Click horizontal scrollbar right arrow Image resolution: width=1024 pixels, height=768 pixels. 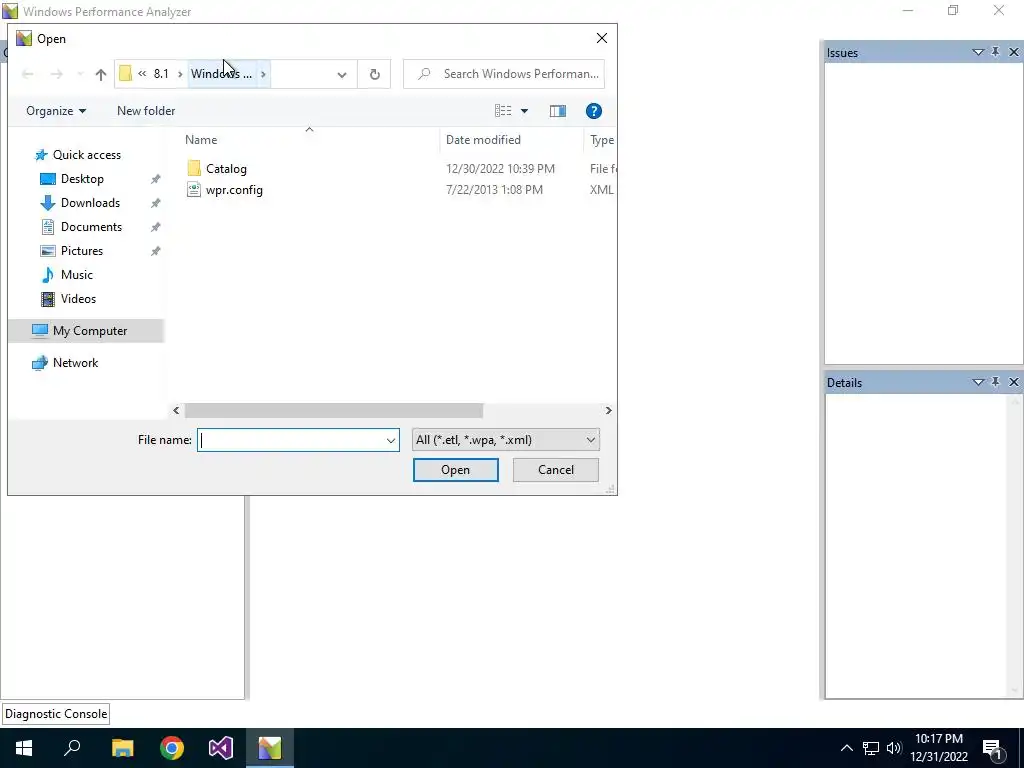pos(609,411)
